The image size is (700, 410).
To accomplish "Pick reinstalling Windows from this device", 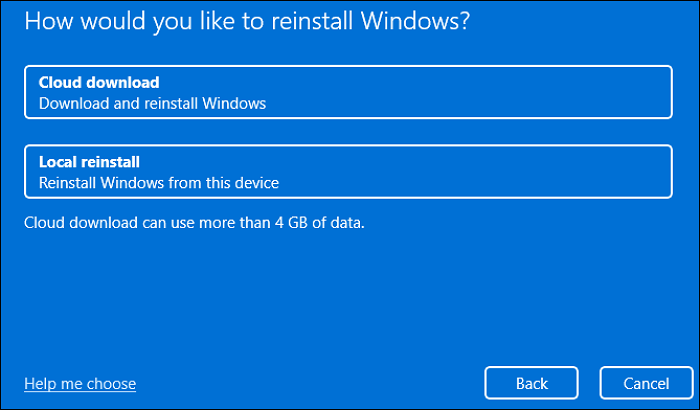I will point(345,171).
